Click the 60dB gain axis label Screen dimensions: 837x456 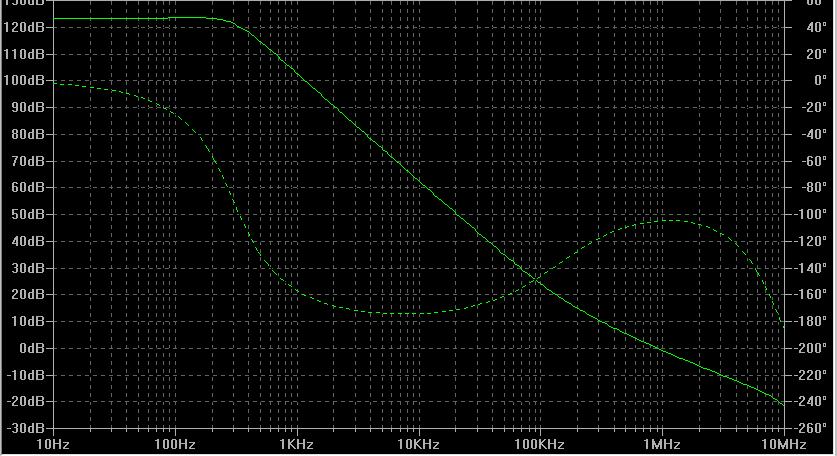coord(27,187)
